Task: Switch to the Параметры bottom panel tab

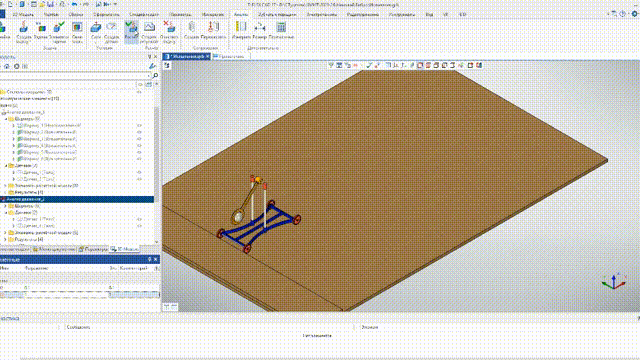Action: [x=93, y=249]
